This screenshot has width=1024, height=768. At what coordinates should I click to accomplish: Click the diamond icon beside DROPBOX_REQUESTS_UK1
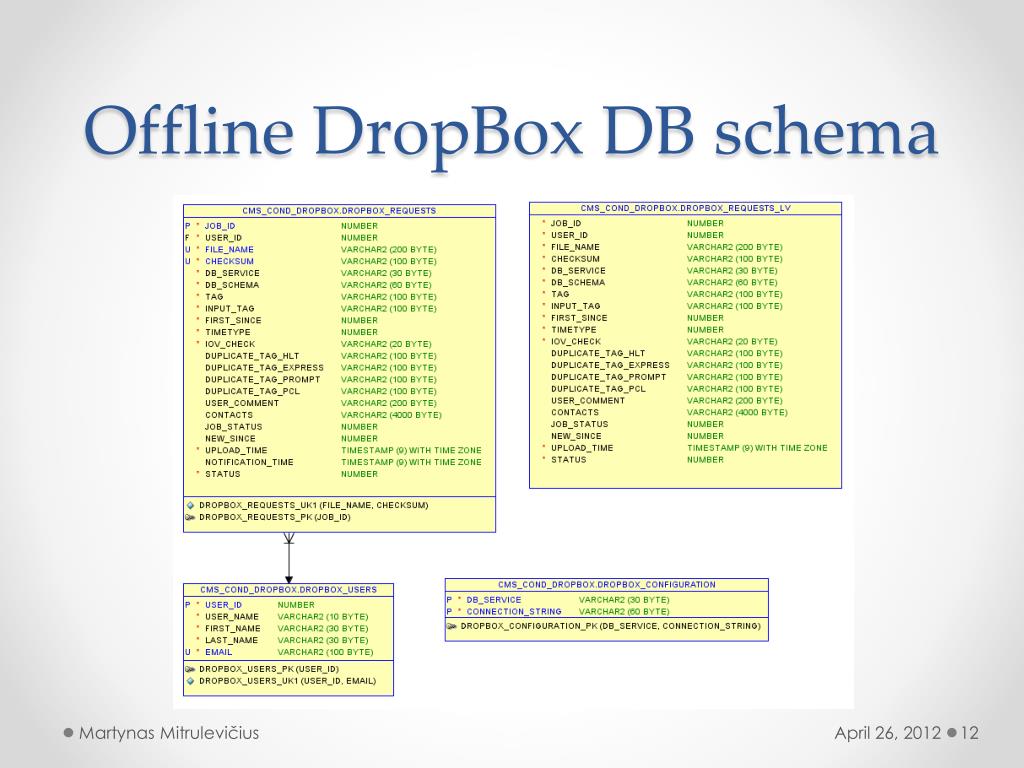[x=190, y=505]
